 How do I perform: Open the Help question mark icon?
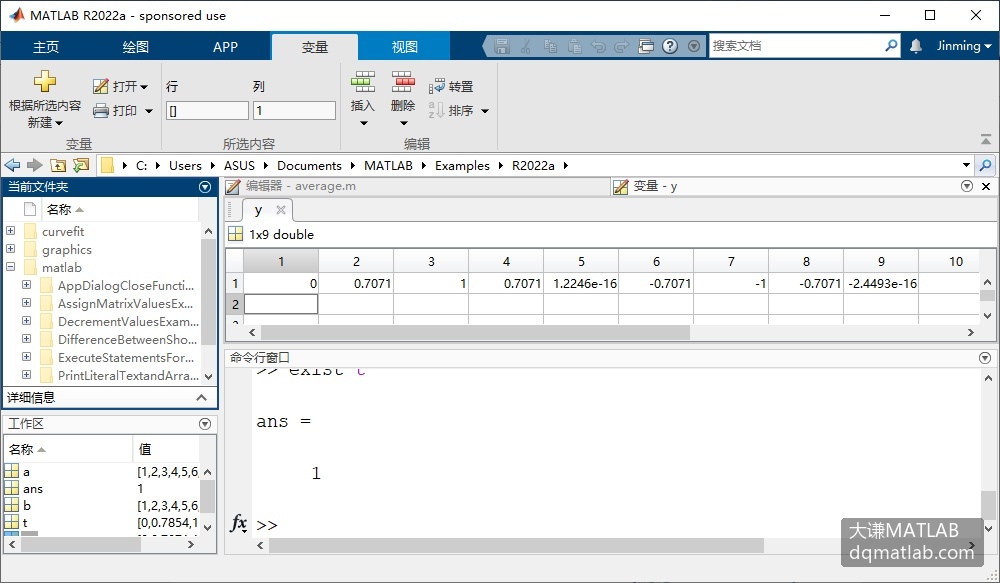coord(670,46)
